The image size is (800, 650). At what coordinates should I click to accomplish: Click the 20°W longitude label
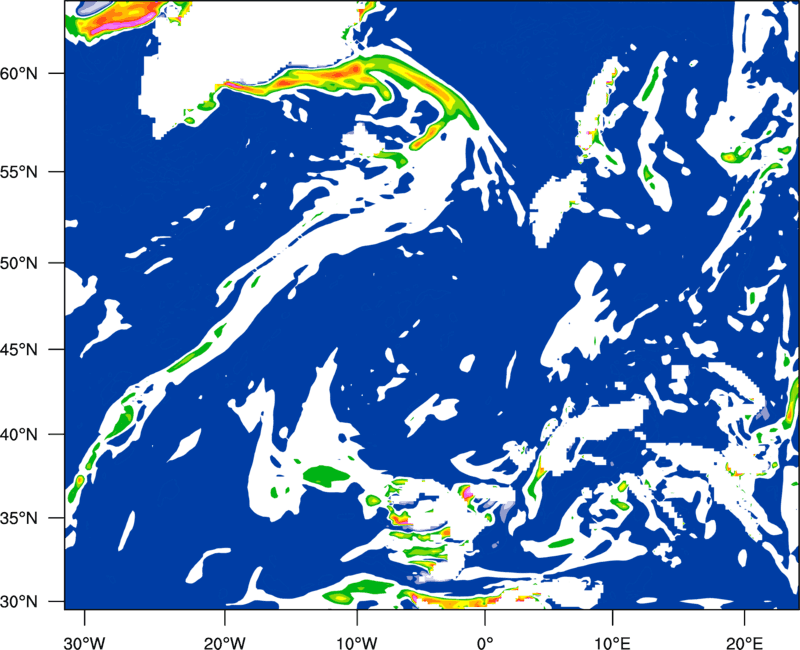224,643
